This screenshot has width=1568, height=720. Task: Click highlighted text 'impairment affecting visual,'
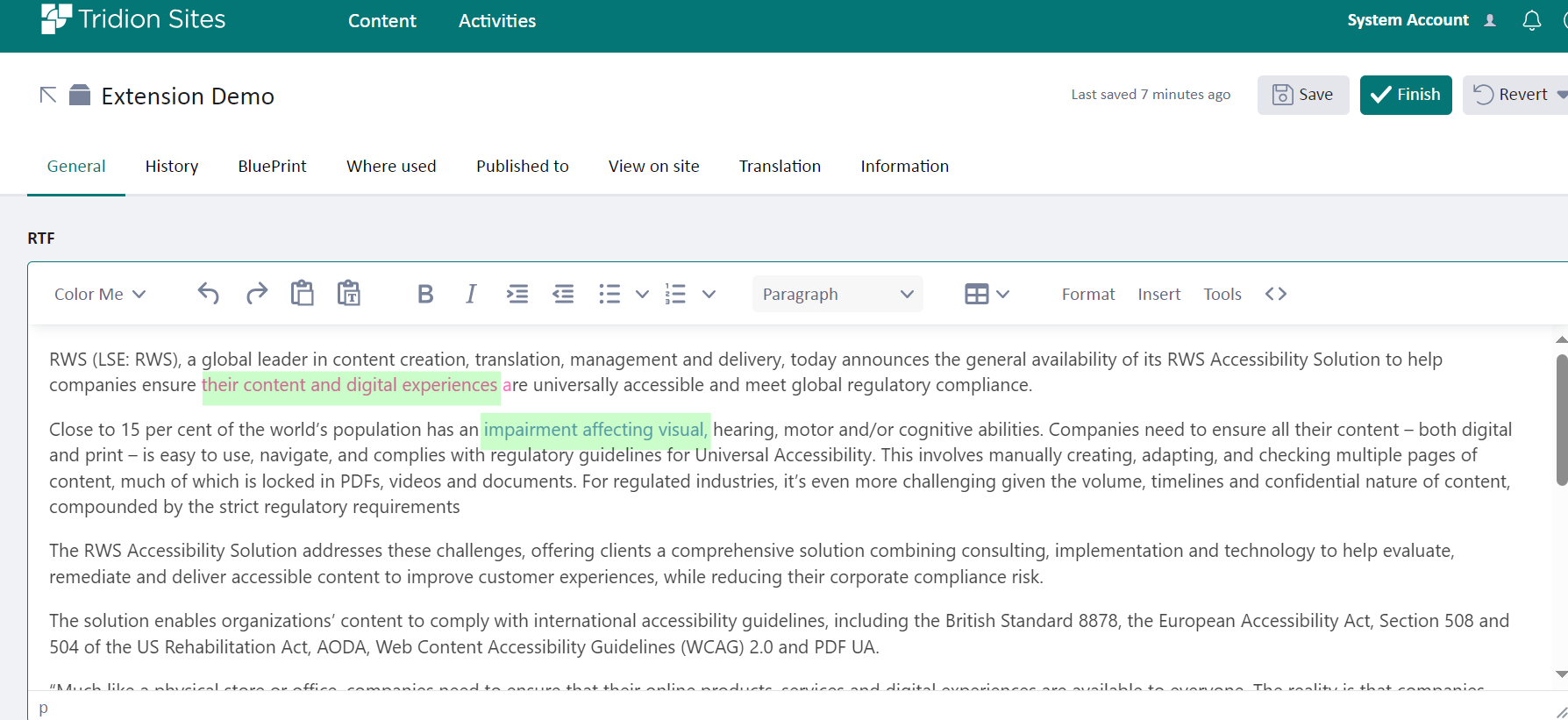pos(595,430)
